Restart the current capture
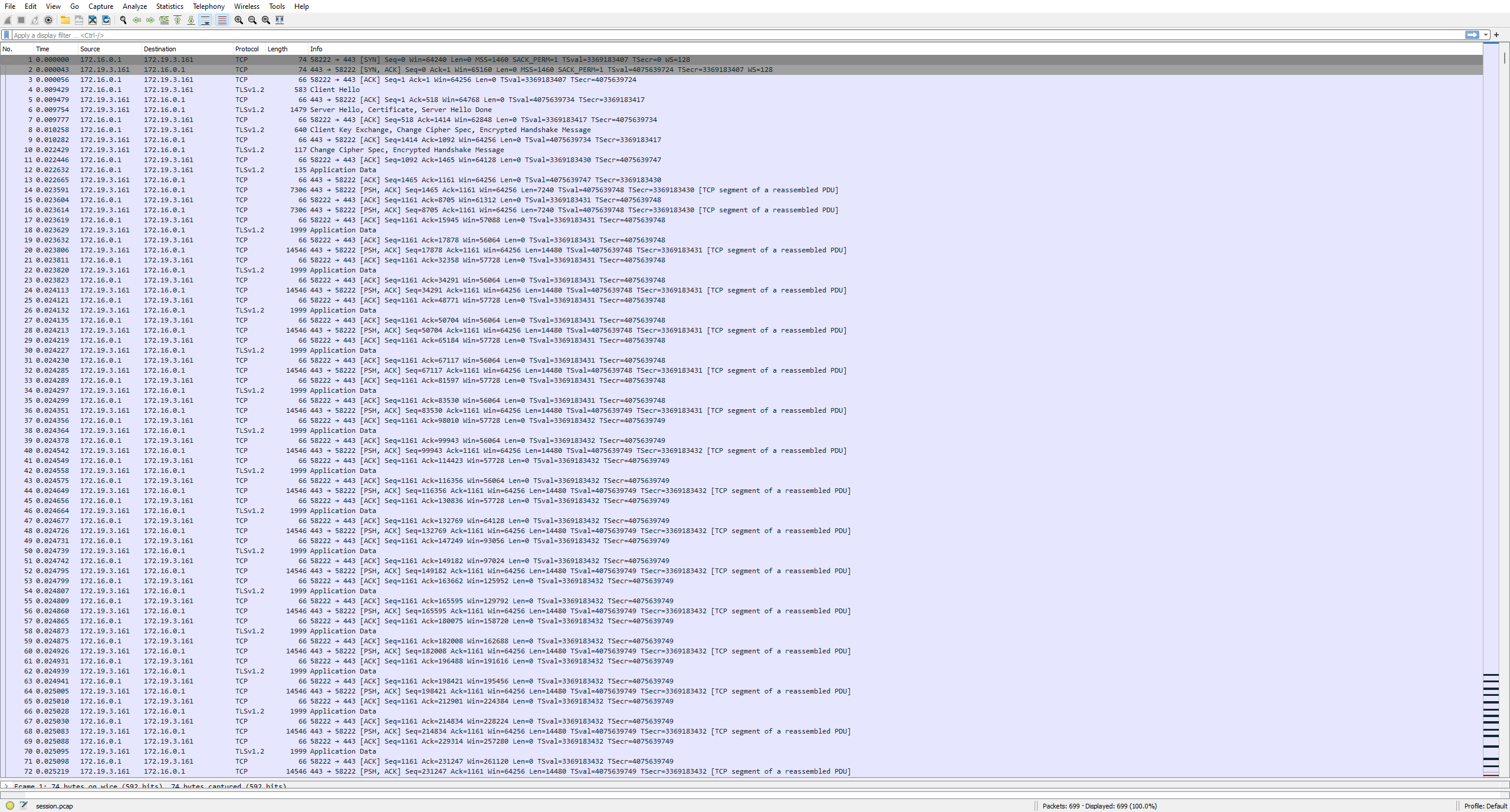The image size is (1510, 812). [x=35, y=20]
